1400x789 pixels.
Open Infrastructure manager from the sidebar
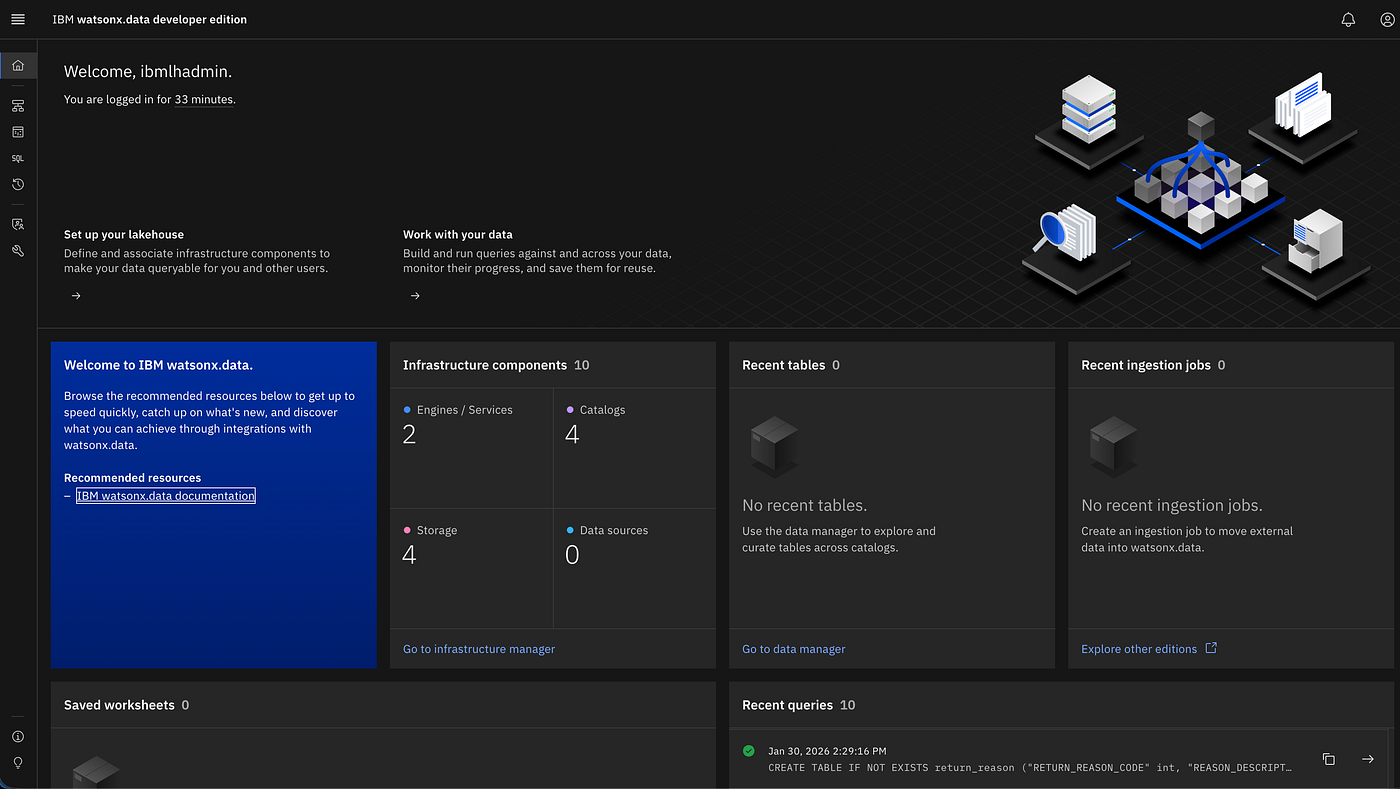(18, 106)
